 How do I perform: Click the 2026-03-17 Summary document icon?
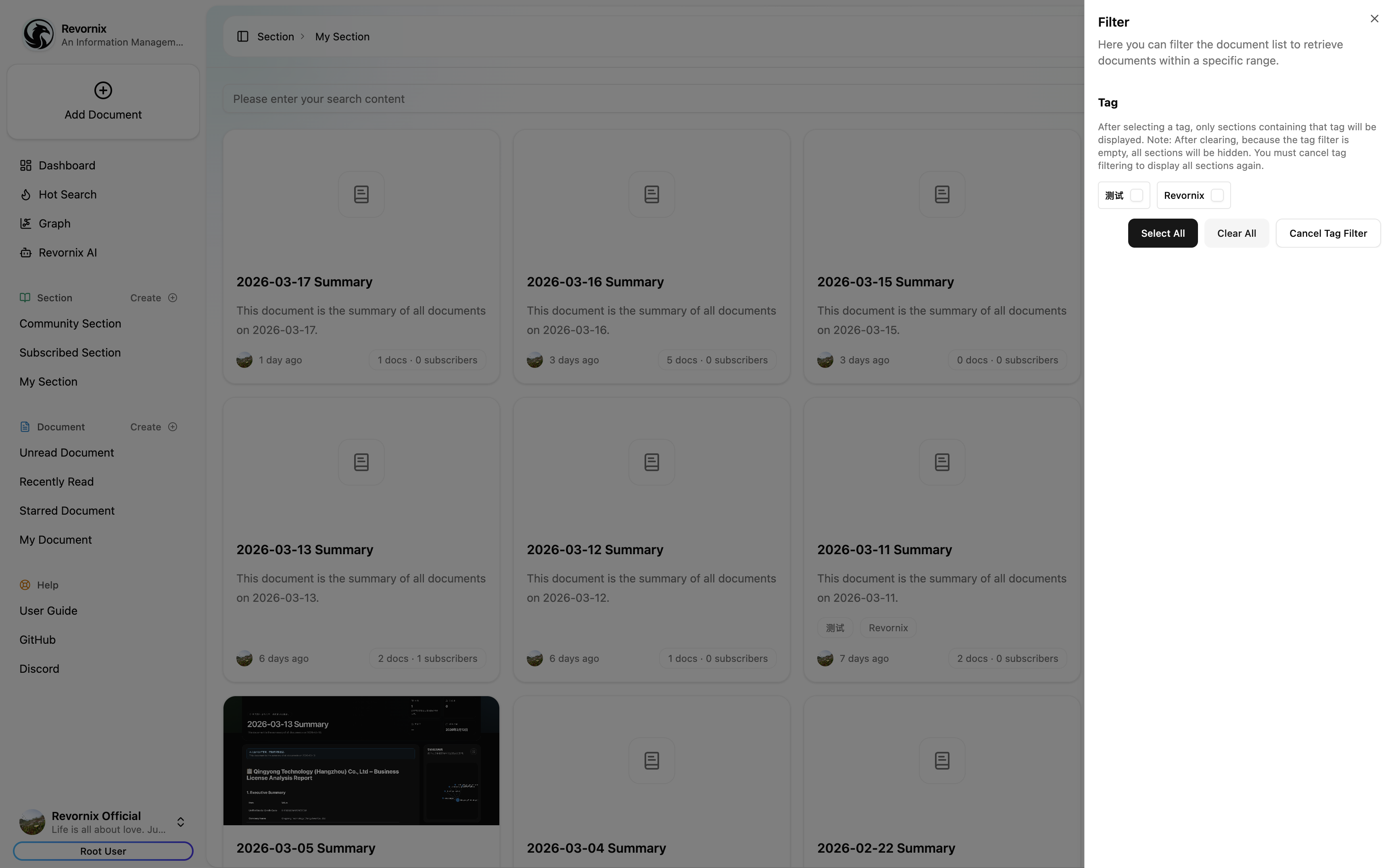coord(361,194)
